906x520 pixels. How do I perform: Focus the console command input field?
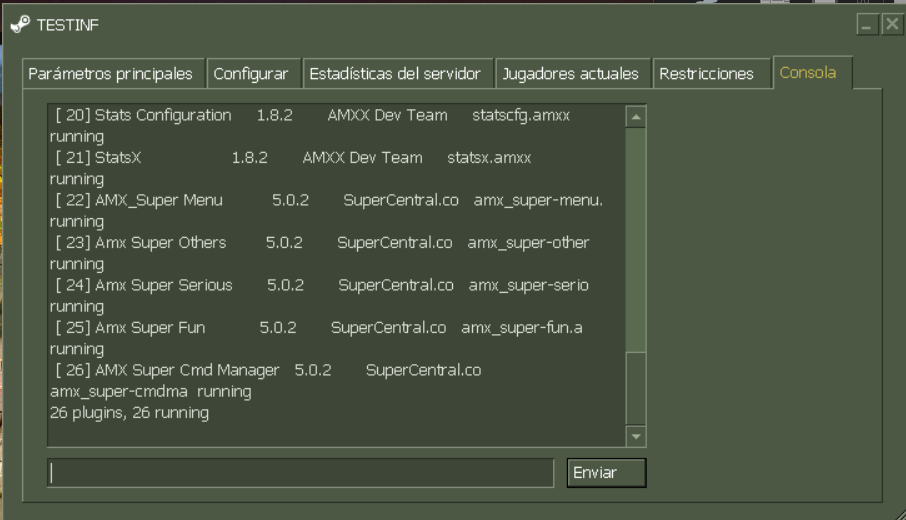tap(300, 473)
